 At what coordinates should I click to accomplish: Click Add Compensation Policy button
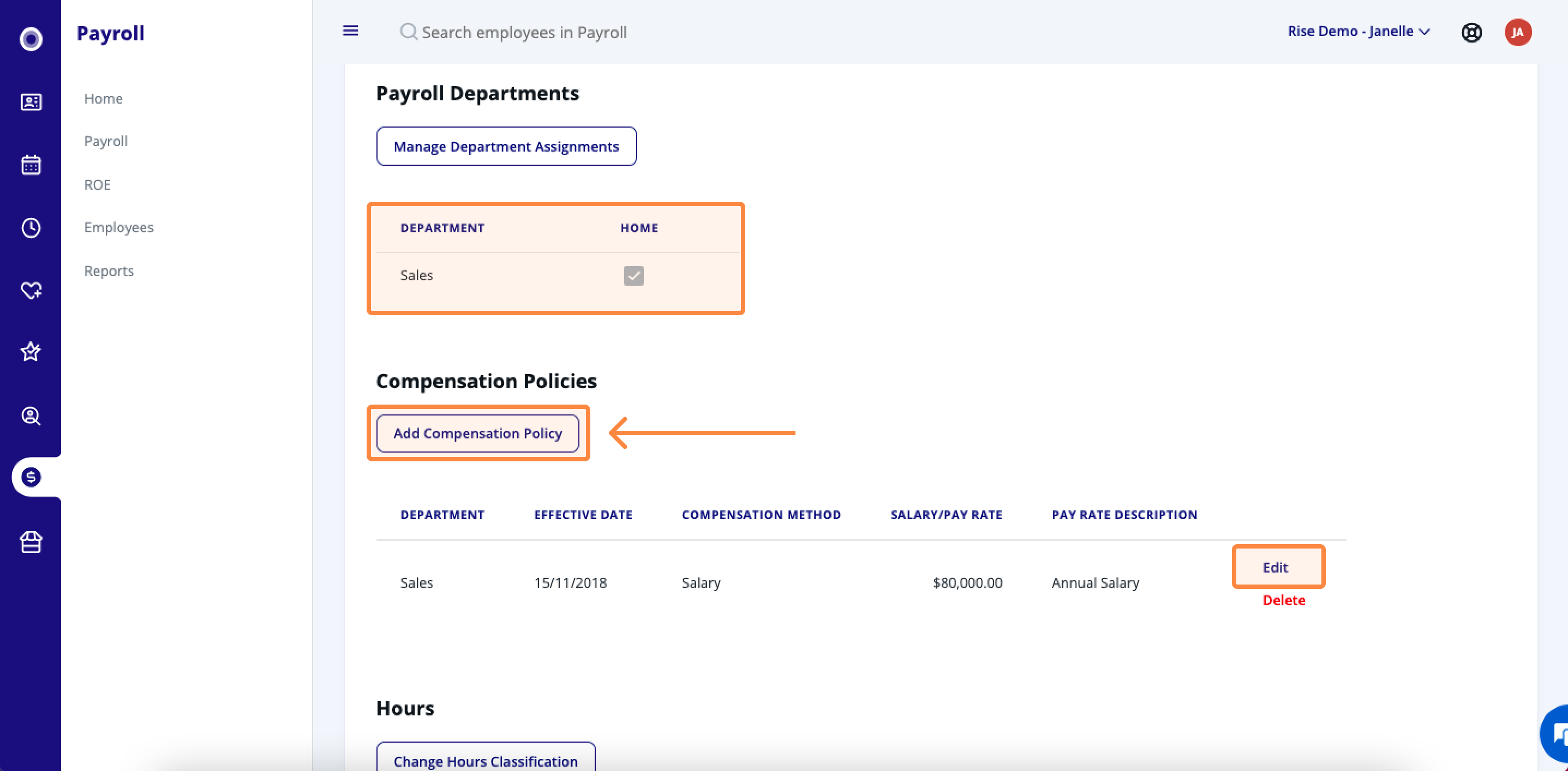point(478,433)
